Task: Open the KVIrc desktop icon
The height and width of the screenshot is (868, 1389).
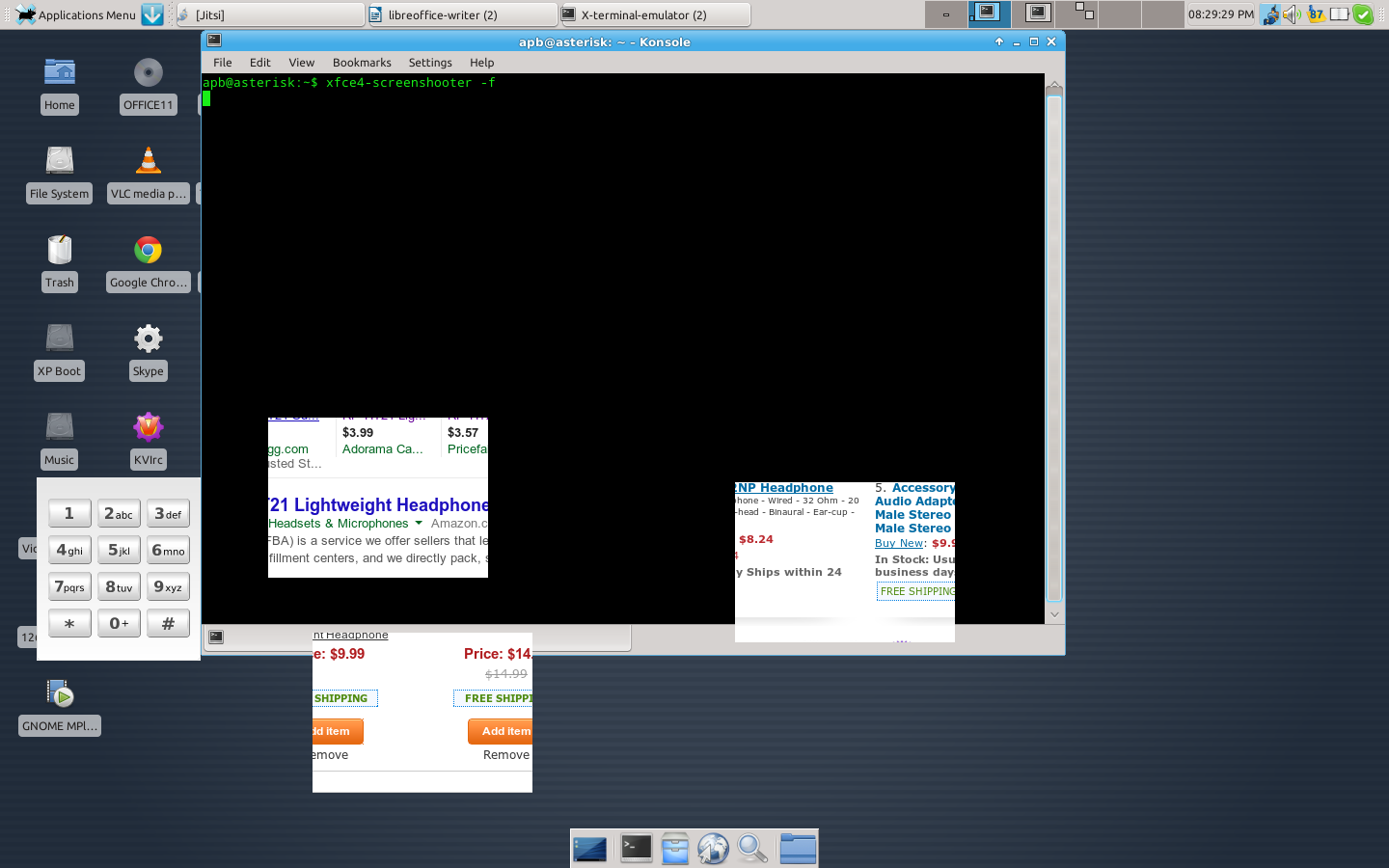Action: coord(148,427)
